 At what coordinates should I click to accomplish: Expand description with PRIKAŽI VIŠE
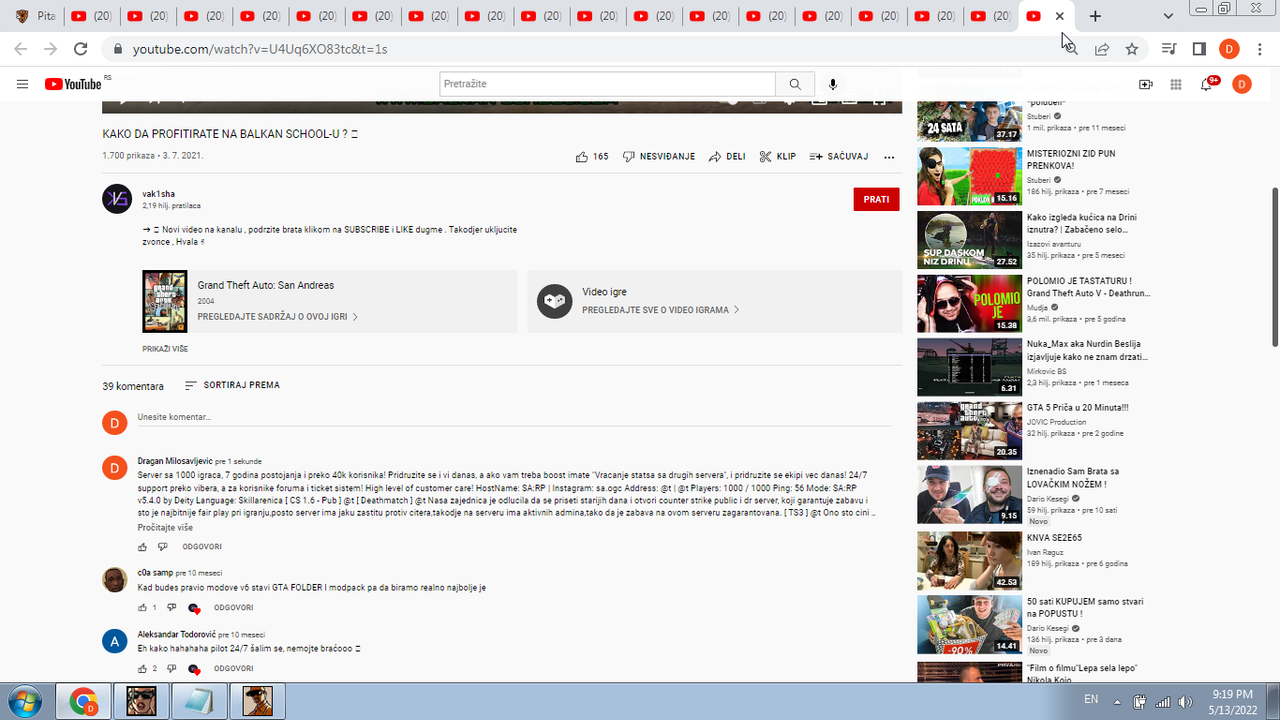tap(165, 349)
